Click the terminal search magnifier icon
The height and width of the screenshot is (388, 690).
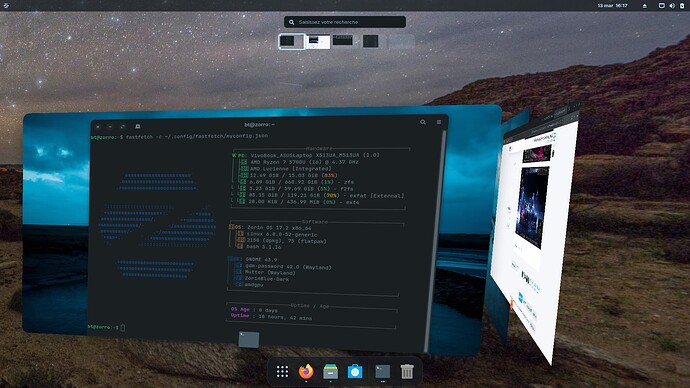click(x=423, y=122)
